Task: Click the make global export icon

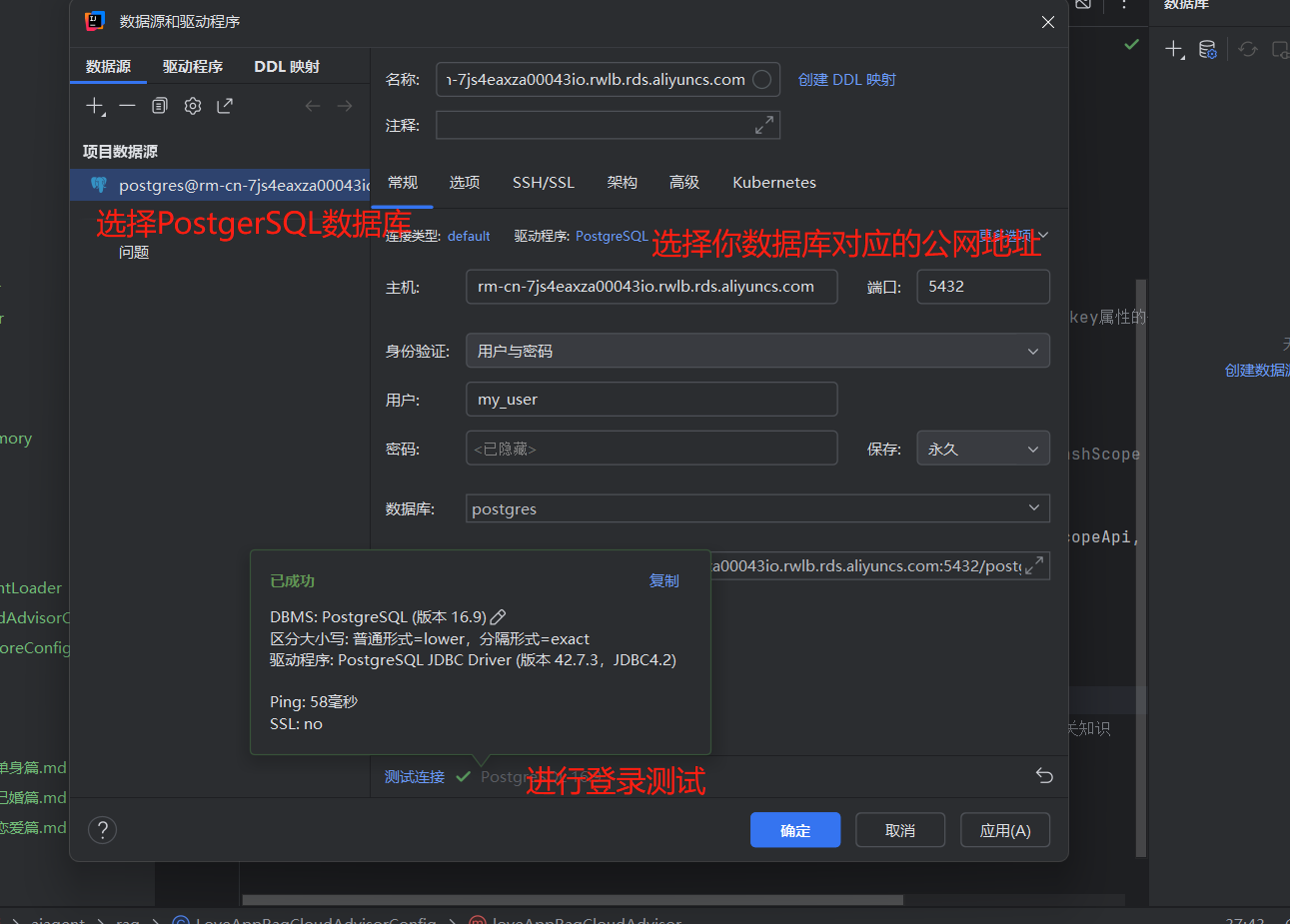Action: click(x=225, y=106)
